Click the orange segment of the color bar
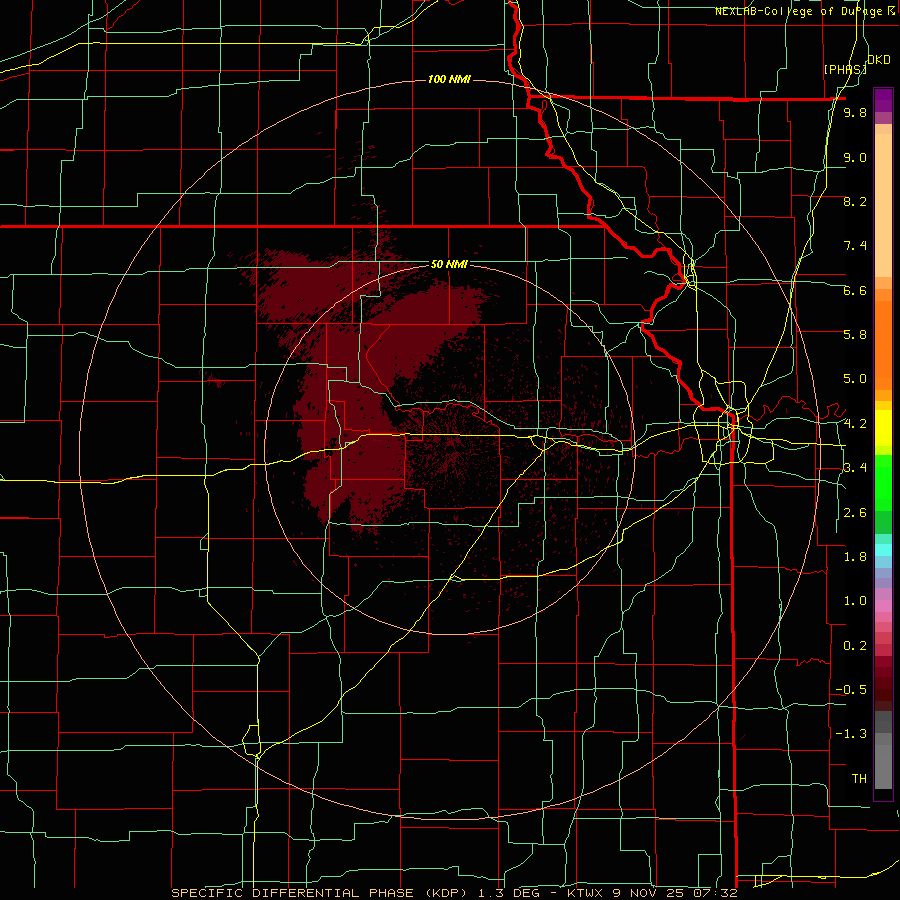Viewport: 900px width, 900px height. point(883,344)
